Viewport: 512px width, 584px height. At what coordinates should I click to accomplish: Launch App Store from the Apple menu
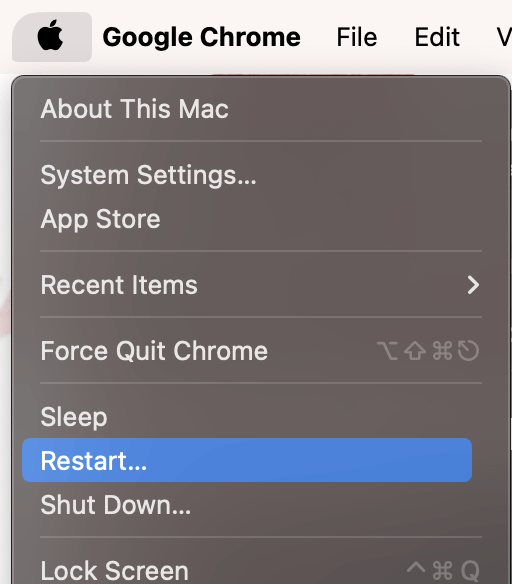click(261, 219)
